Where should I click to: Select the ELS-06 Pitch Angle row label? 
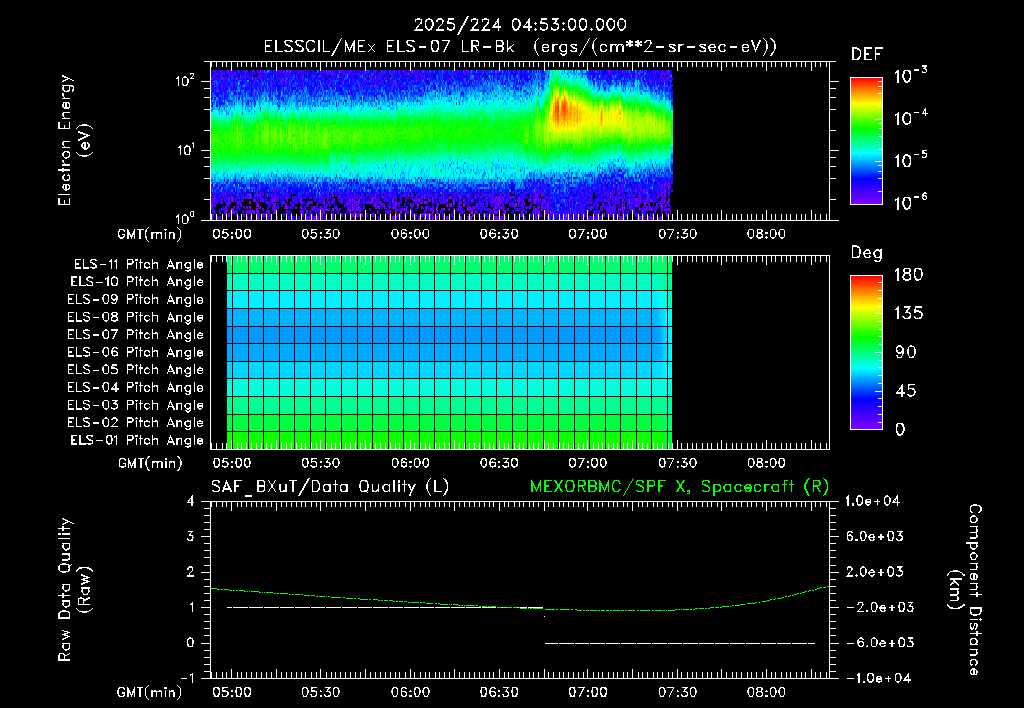point(136,353)
